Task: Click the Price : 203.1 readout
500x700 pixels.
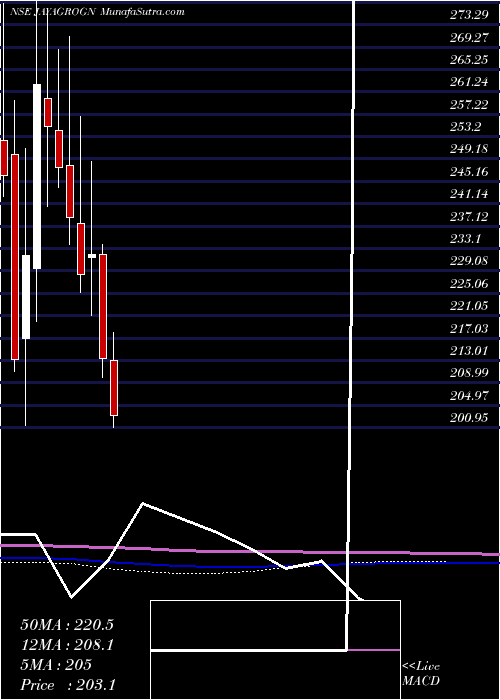Action: pyautogui.click(x=68, y=685)
